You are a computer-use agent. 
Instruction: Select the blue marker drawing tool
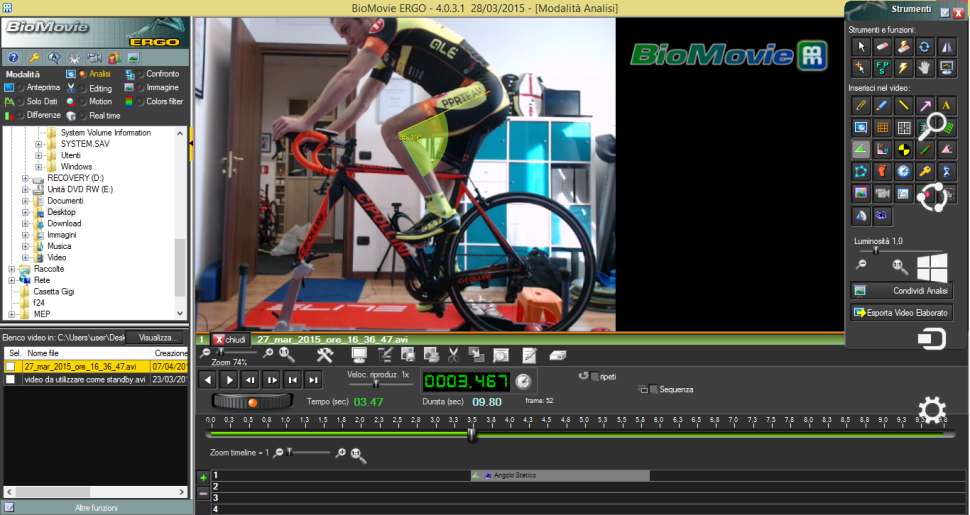tap(882, 105)
